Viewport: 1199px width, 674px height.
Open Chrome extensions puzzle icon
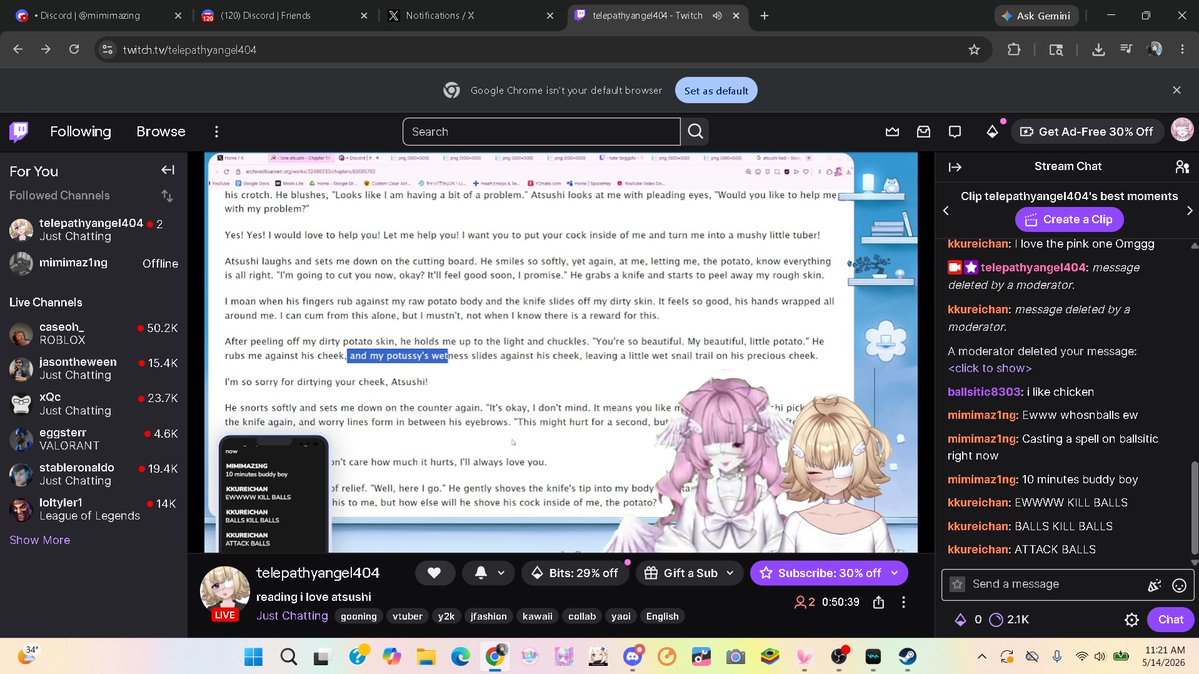point(1014,50)
